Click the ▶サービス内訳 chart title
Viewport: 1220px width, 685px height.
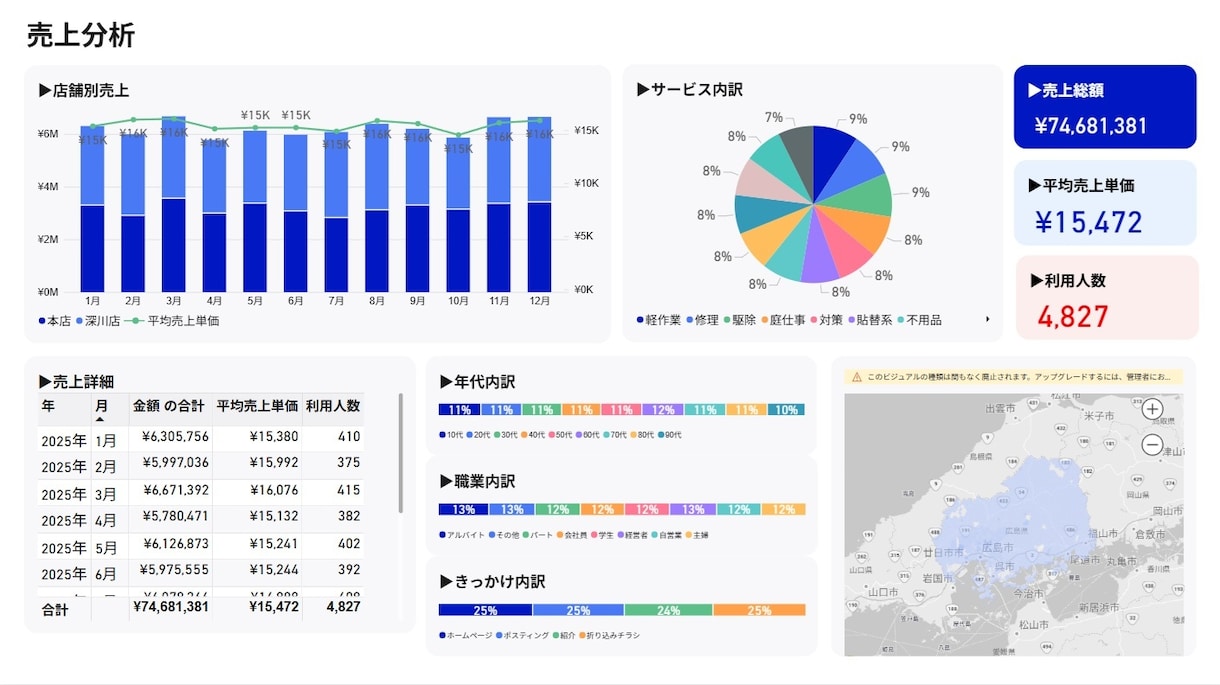coord(690,89)
